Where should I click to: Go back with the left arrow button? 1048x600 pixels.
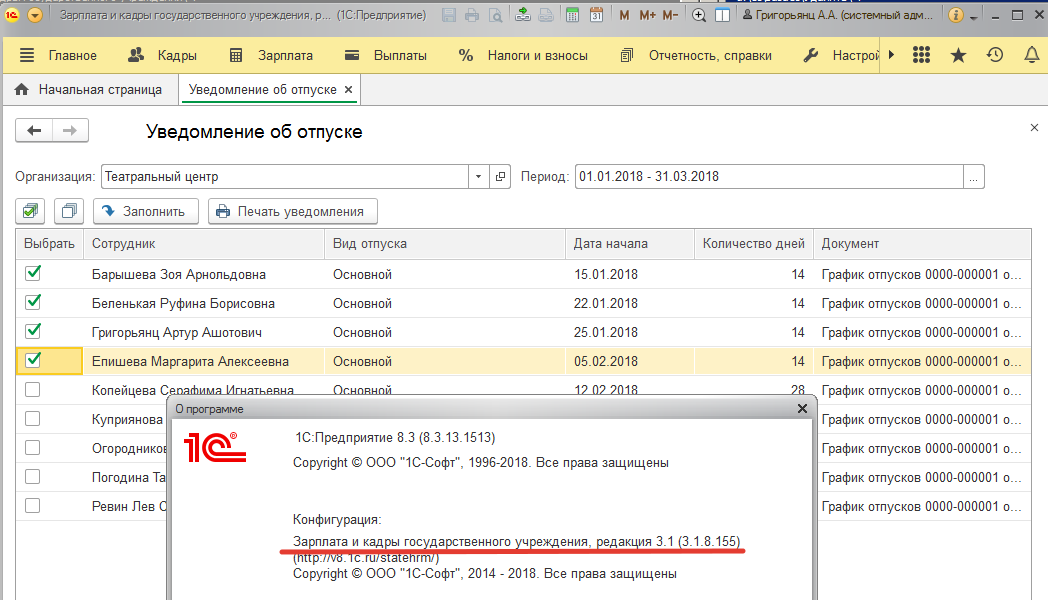coord(34,130)
